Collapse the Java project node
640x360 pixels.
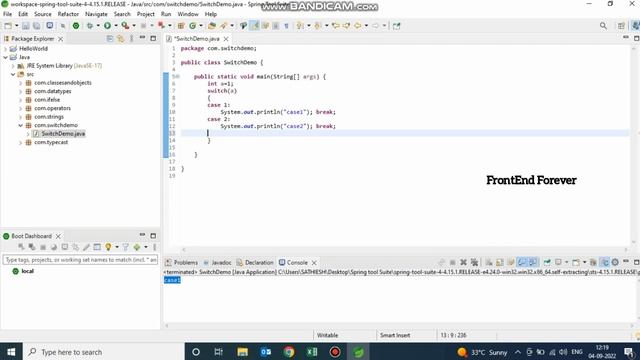pyautogui.click(x=5, y=57)
